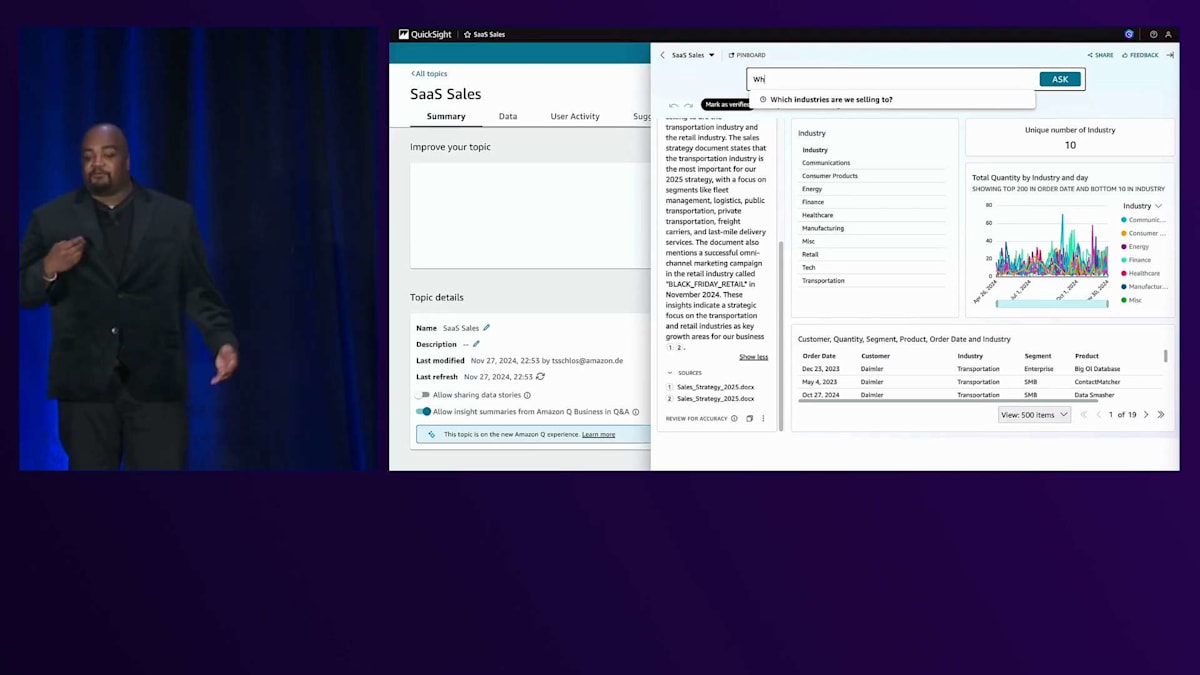Jump to first page of table results
Image resolution: width=1200 pixels, height=675 pixels.
click(1083, 414)
